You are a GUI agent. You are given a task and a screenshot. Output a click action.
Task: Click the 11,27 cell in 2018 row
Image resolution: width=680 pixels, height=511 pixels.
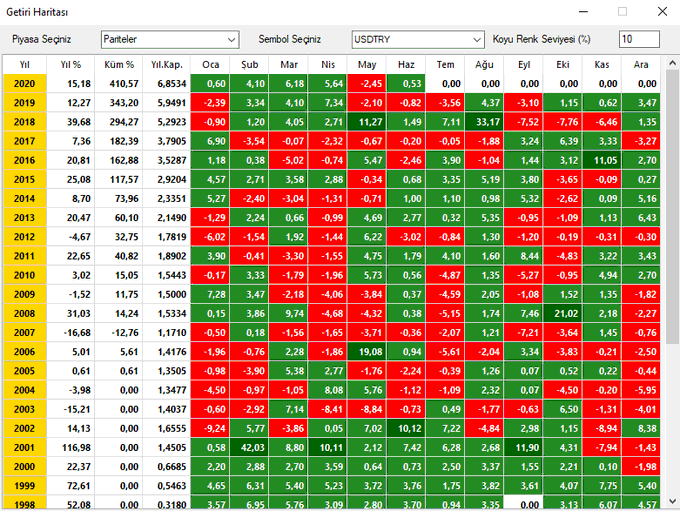tap(367, 122)
